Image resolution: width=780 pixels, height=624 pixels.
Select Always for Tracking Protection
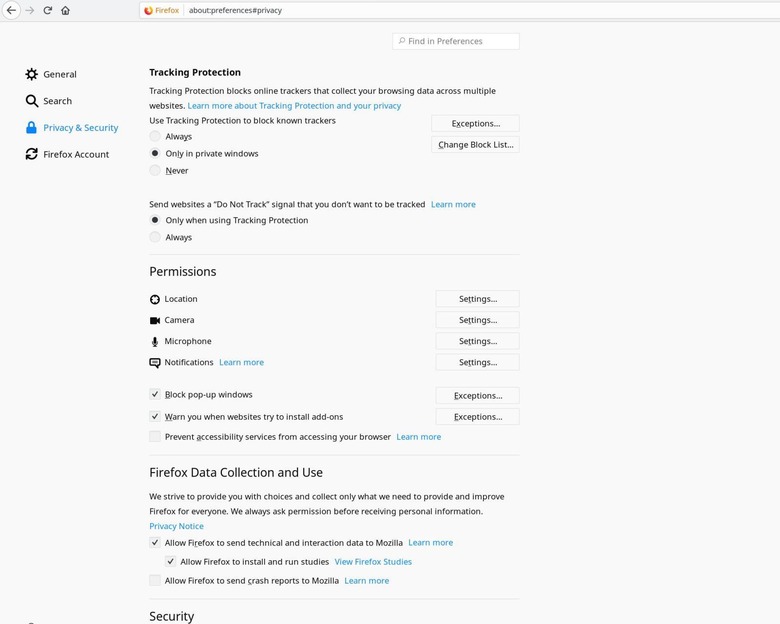[x=155, y=136]
